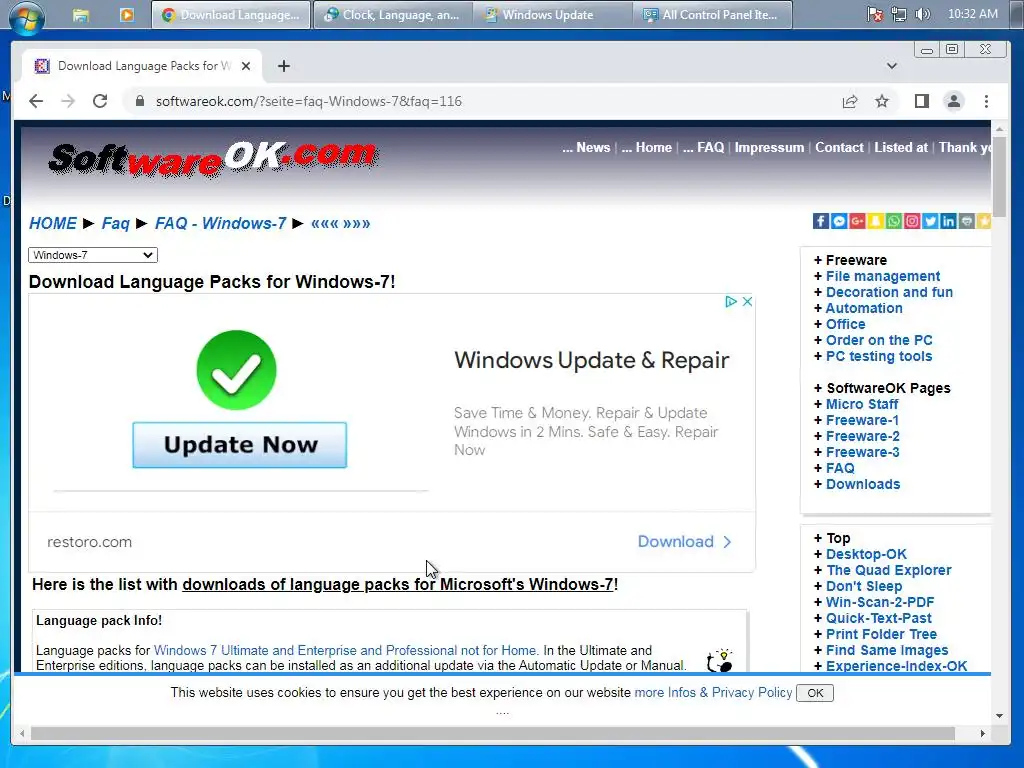Screen dimensions: 1024x768
Task: Click the vertical page scrollbar thumb
Action: [x=999, y=178]
